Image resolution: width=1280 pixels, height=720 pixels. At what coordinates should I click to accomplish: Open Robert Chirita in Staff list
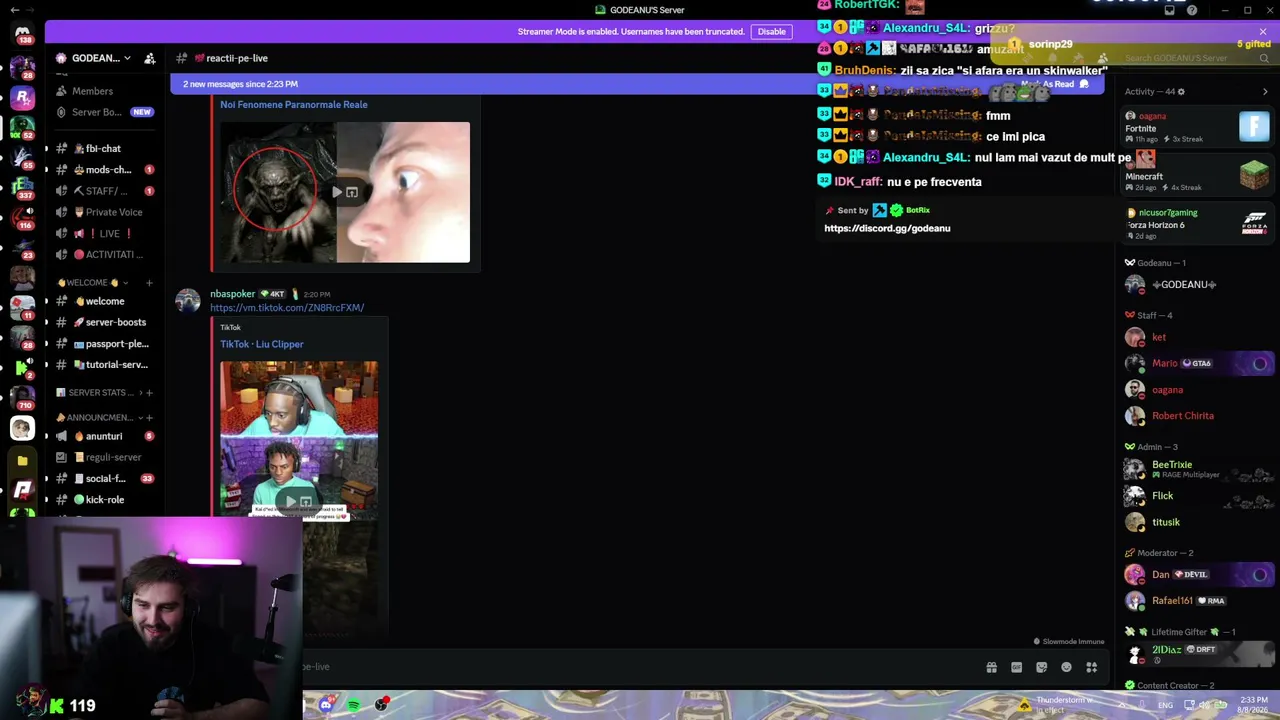tap(1197, 416)
